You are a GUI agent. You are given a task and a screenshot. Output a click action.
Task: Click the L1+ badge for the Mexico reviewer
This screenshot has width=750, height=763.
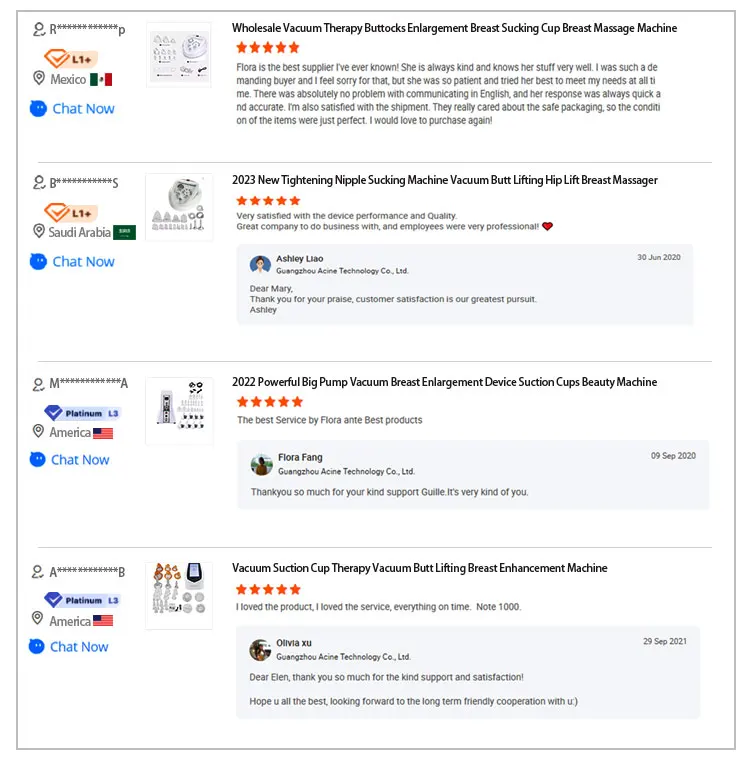click(x=71, y=59)
